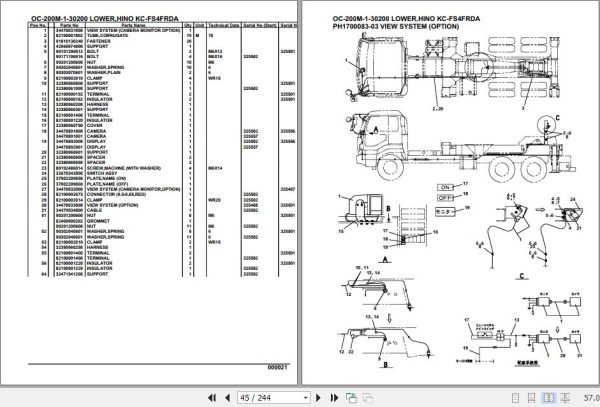Select the PLATE,NAME (OFF) row

click(162, 184)
